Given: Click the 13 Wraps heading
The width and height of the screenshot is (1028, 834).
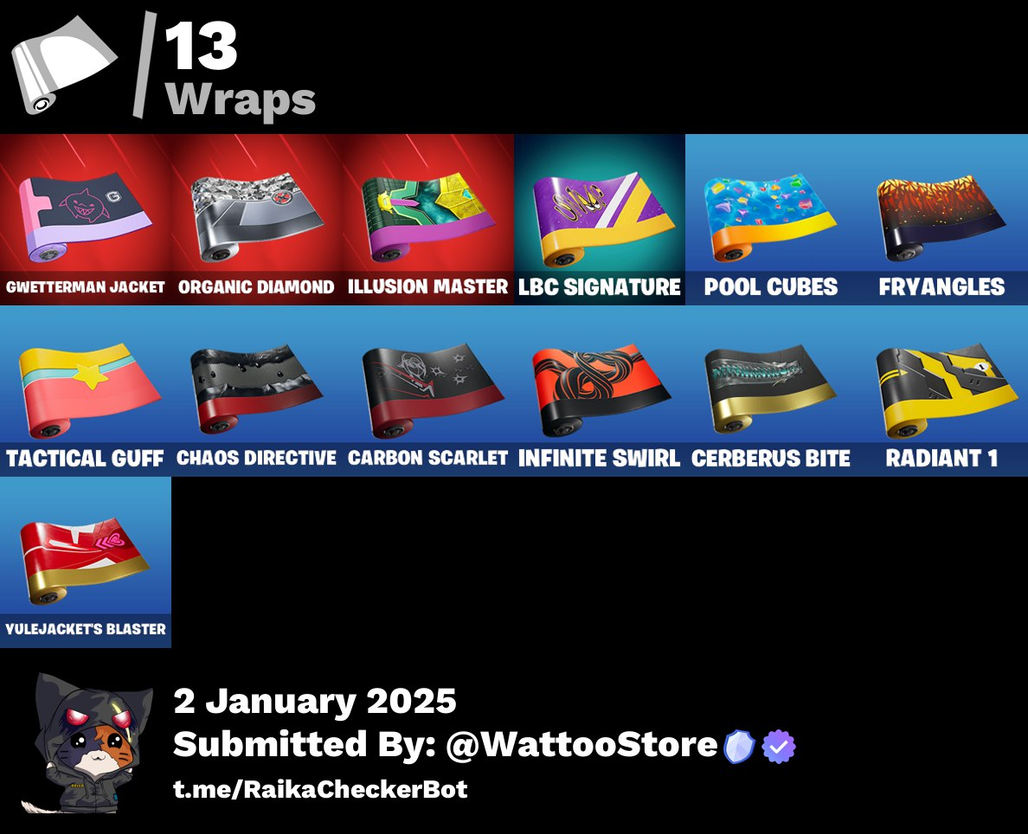Looking at the screenshot, I should pyautogui.click(x=240, y=68).
